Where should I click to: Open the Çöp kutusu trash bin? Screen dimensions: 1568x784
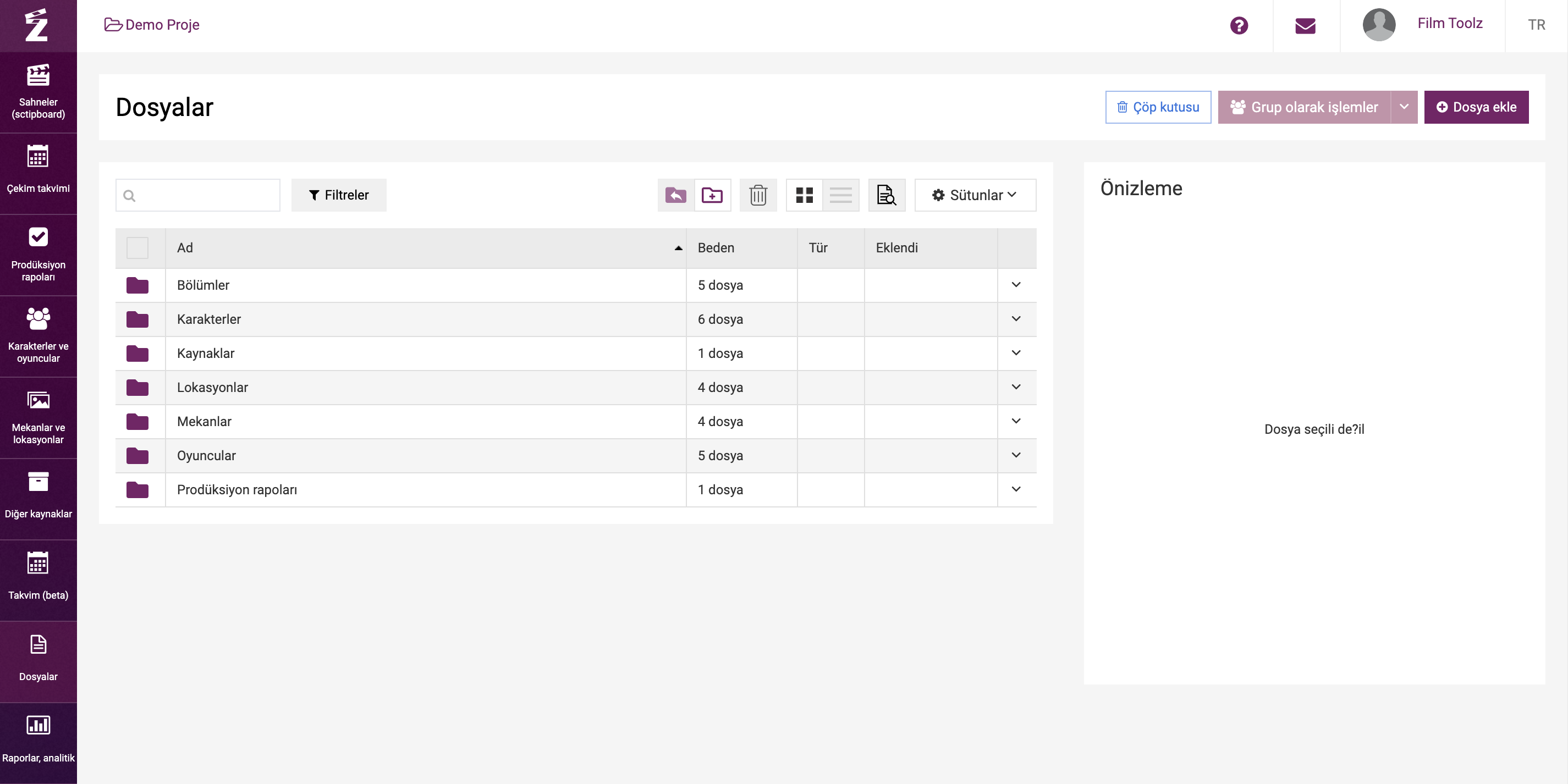click(x=1158, y=107)
